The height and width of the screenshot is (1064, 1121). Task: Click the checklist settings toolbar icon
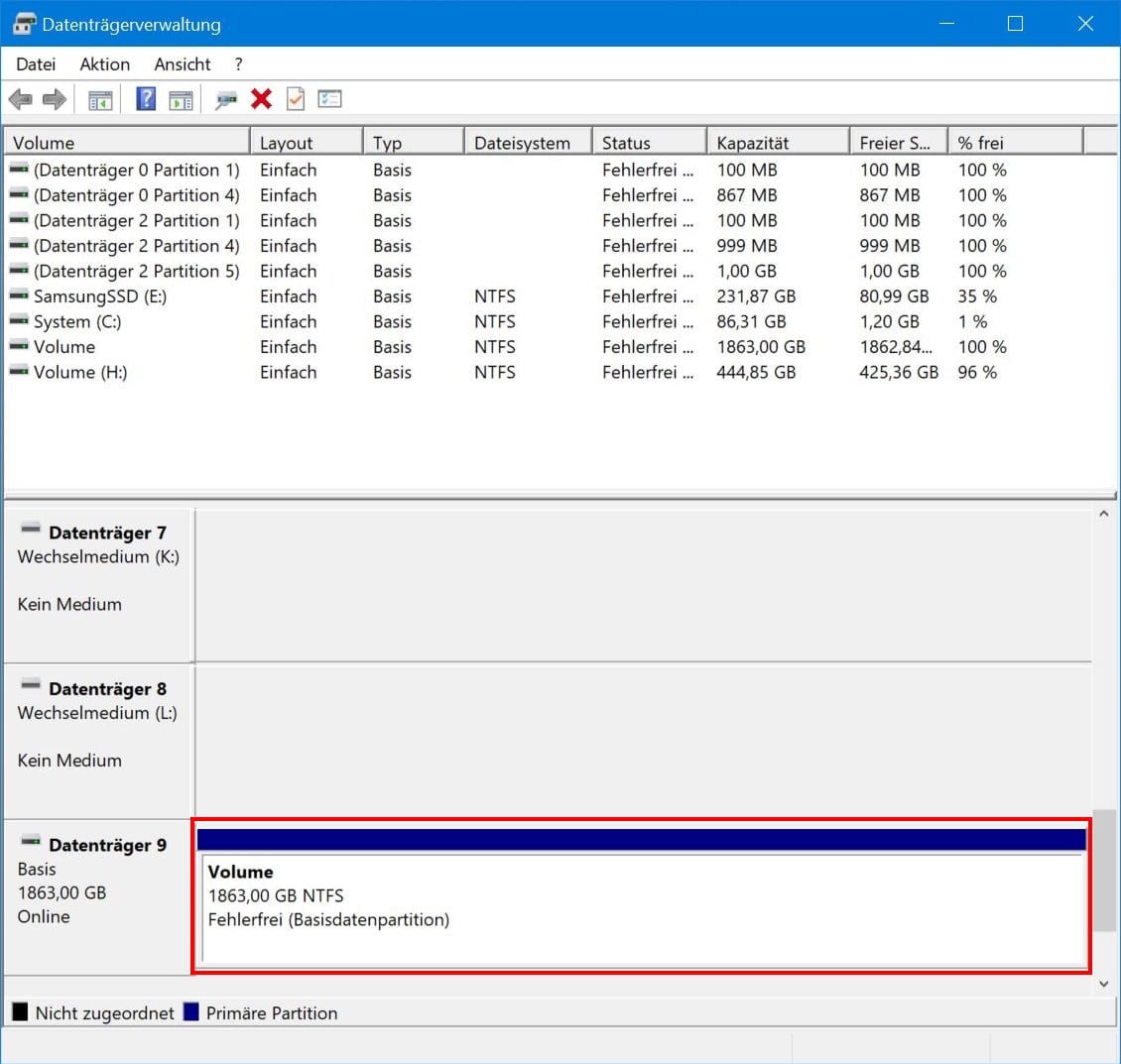coord(329,99)
